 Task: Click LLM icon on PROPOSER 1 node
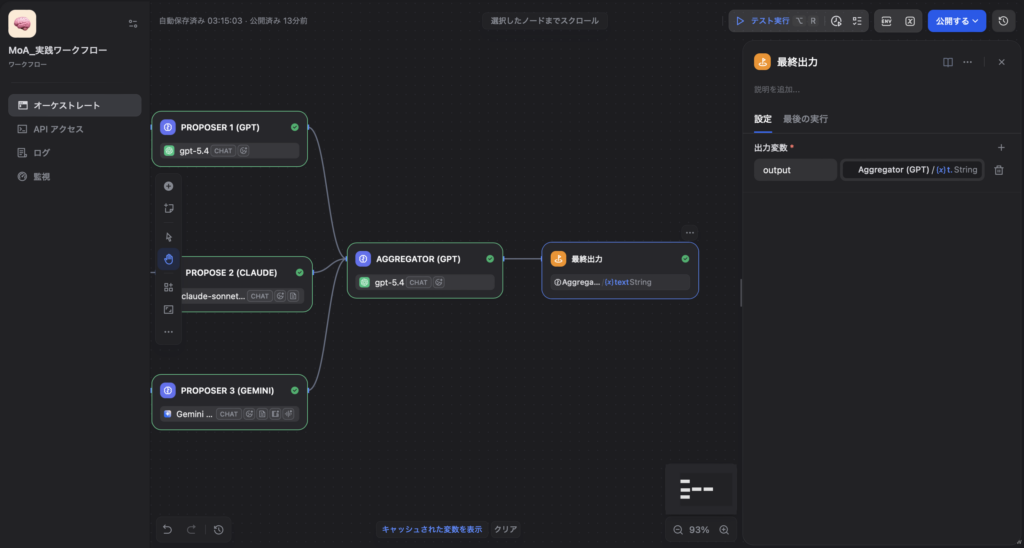tap(168, 127)
